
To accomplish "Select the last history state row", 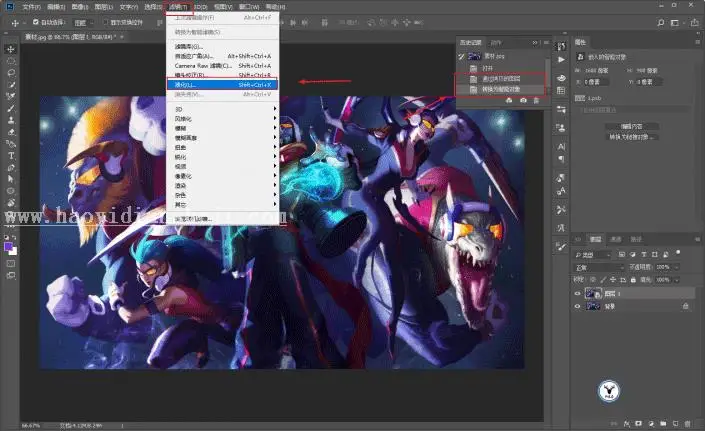I will pos(501,89).
